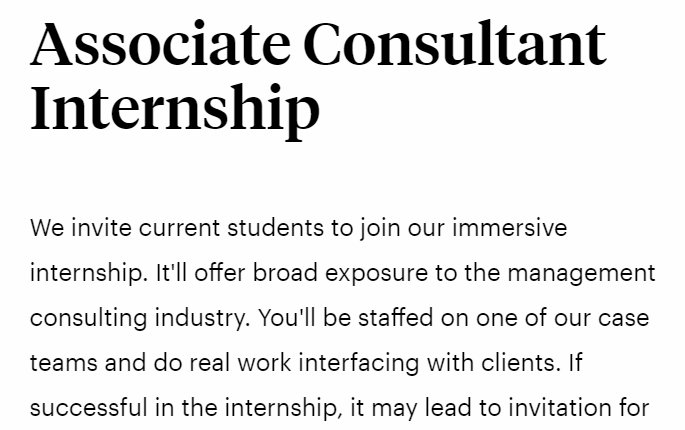Click the word "exposure" in the paragraph
Image resolution: width=685 pixels, height=430 pixels.
(x=377, y=273)
